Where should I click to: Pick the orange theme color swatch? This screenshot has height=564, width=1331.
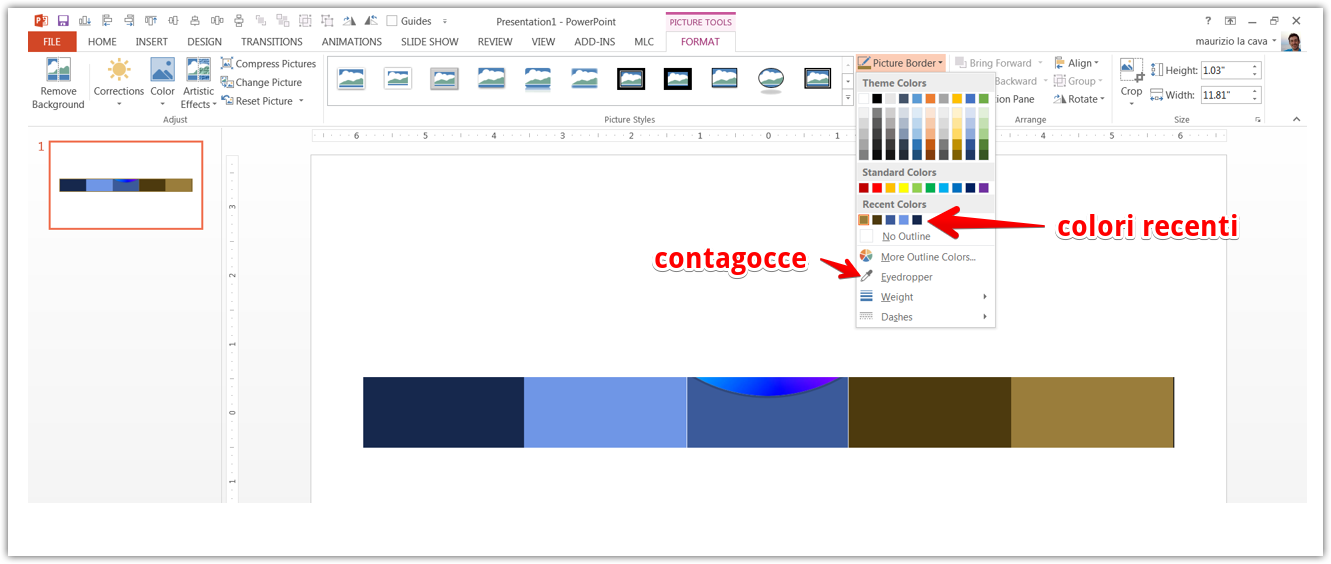pos(930,98)
